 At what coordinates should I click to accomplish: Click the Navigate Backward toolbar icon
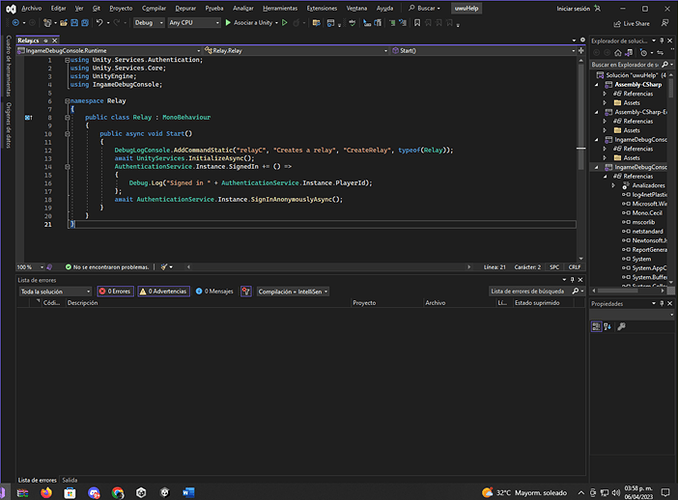point(16,22)
